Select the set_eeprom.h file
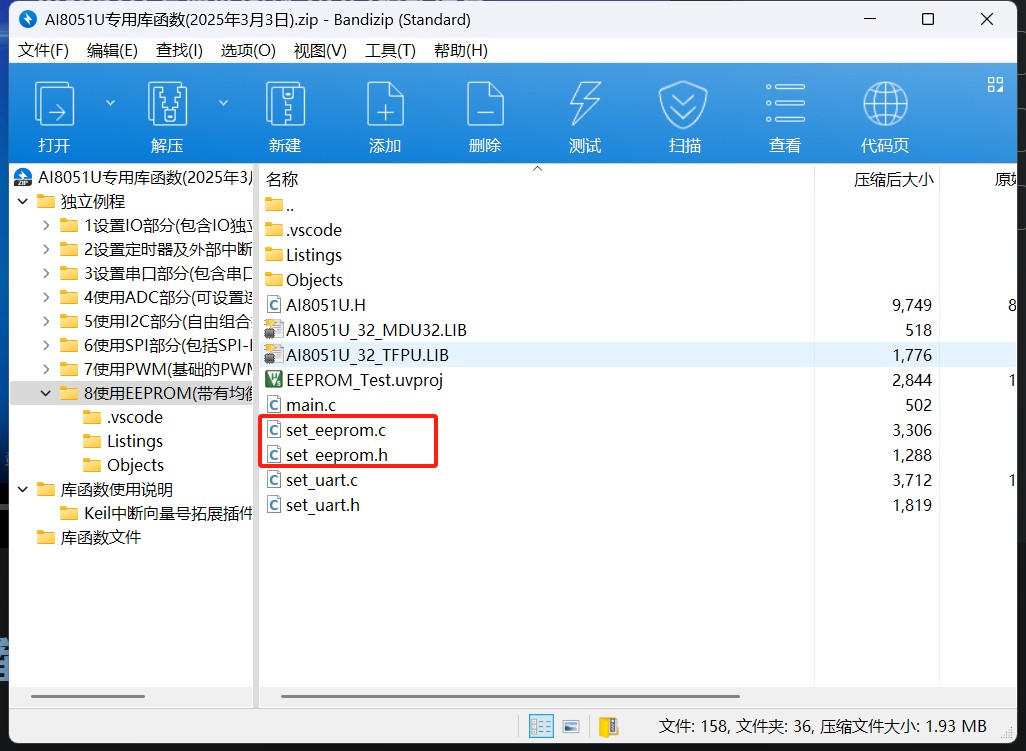The height and width of the screenshot is (751, 1026). (327, 455)
